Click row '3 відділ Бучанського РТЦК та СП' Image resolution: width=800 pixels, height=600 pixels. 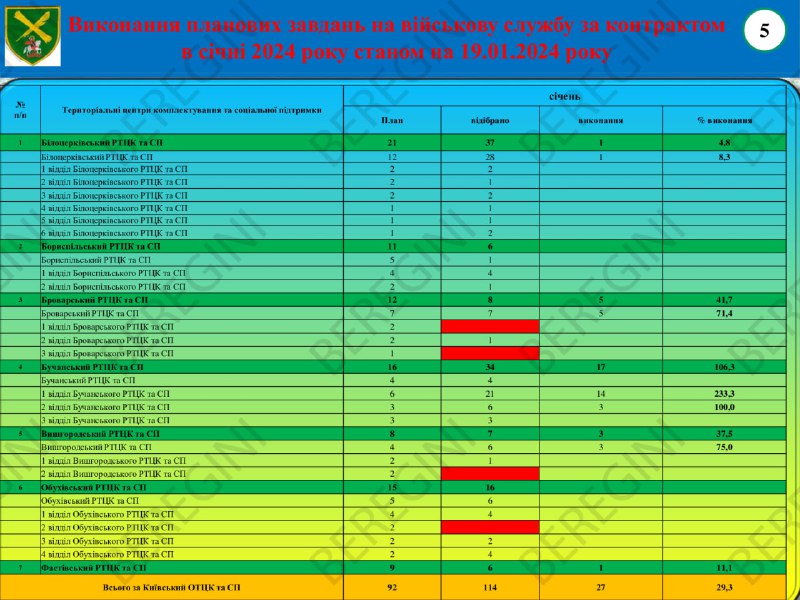393,420
